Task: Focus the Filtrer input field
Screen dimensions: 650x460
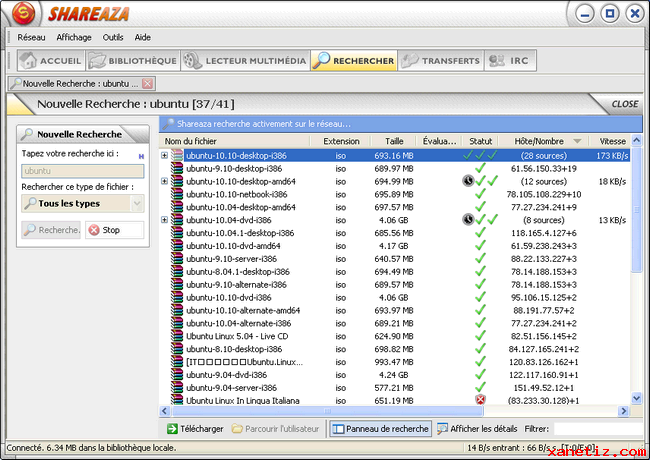Action: (x=599, y=429)
